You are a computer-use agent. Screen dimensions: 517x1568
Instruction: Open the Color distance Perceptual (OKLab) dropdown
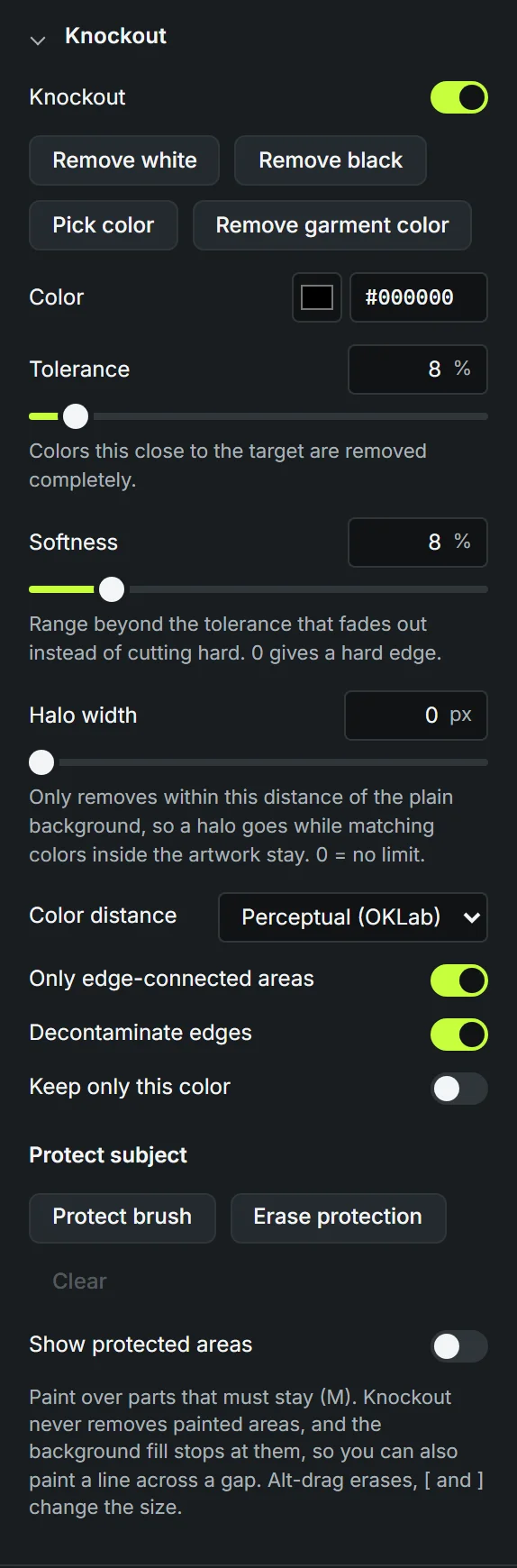(353, 917)
